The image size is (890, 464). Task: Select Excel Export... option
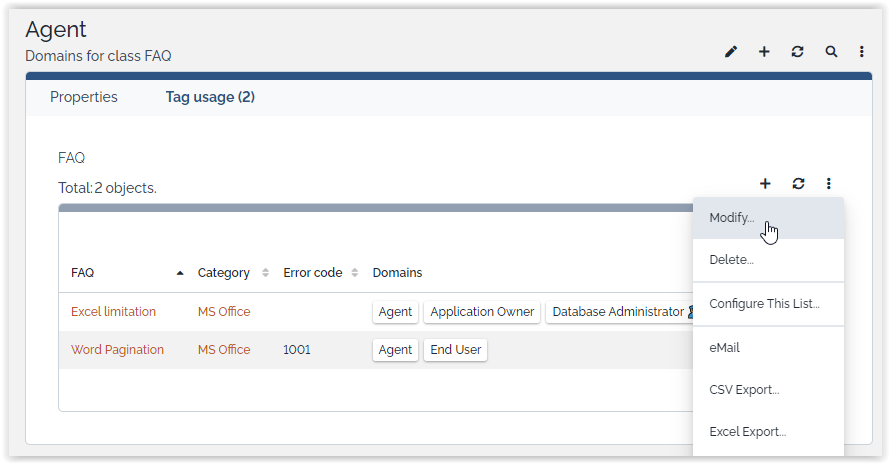[x=747, y=432]
